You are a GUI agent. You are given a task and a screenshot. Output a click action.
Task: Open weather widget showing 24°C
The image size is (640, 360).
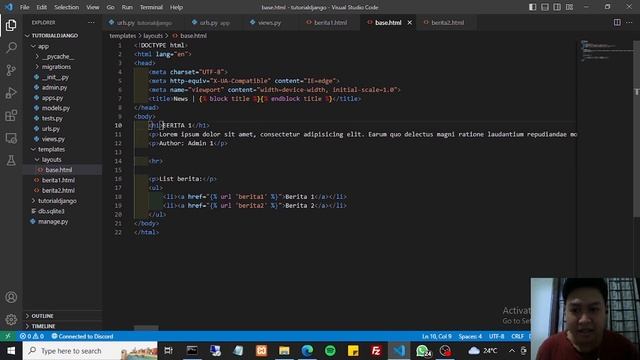click(483, 351)
